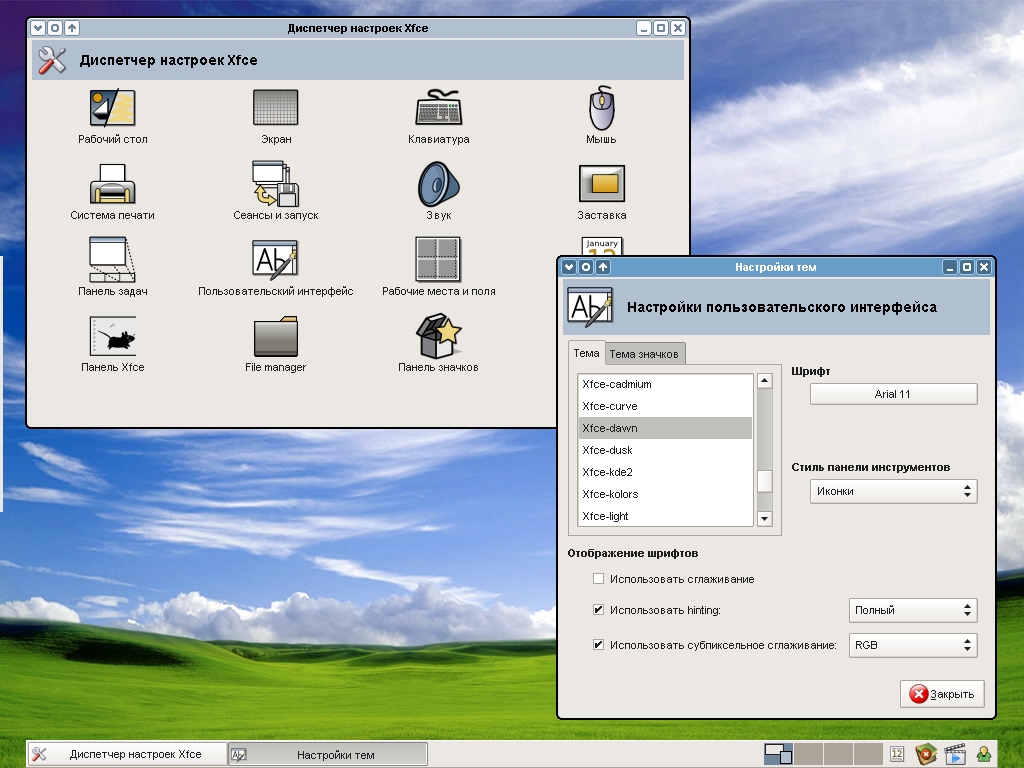Click the Arial 11 font button
Screen dimensions: 1024x768
(893, 394)
